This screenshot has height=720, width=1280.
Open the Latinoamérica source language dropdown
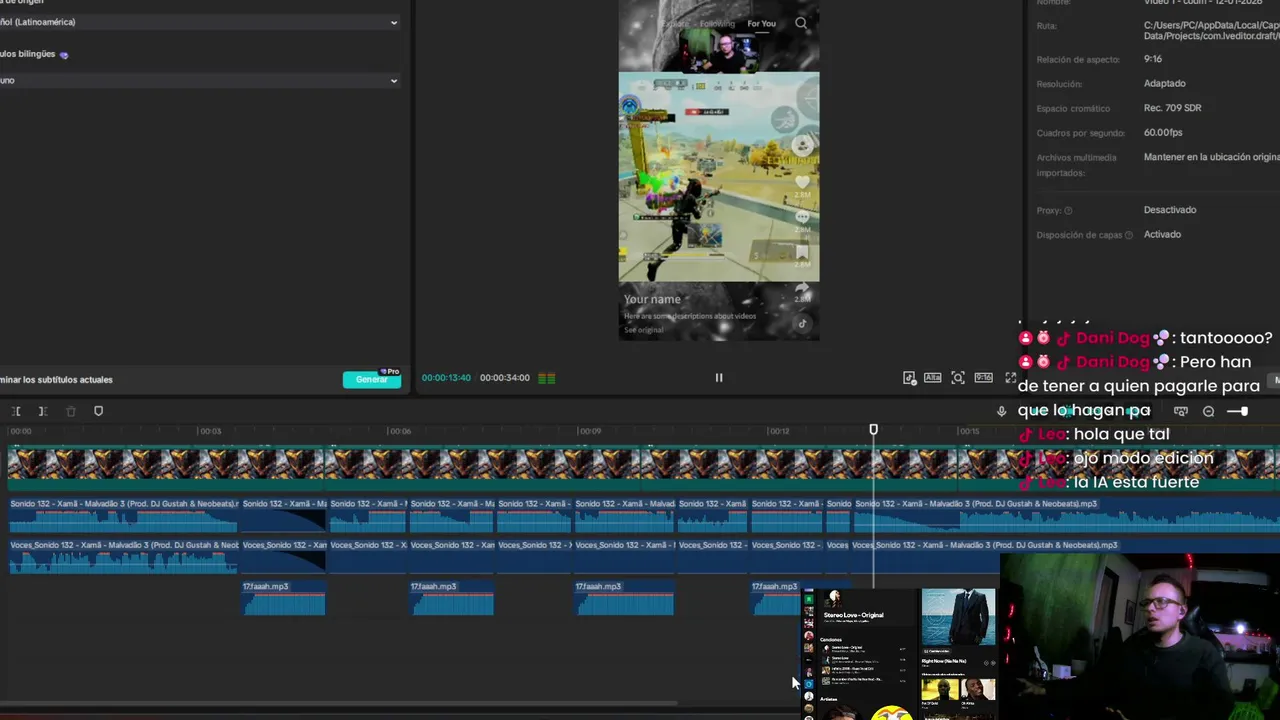(x=200, y=22)
